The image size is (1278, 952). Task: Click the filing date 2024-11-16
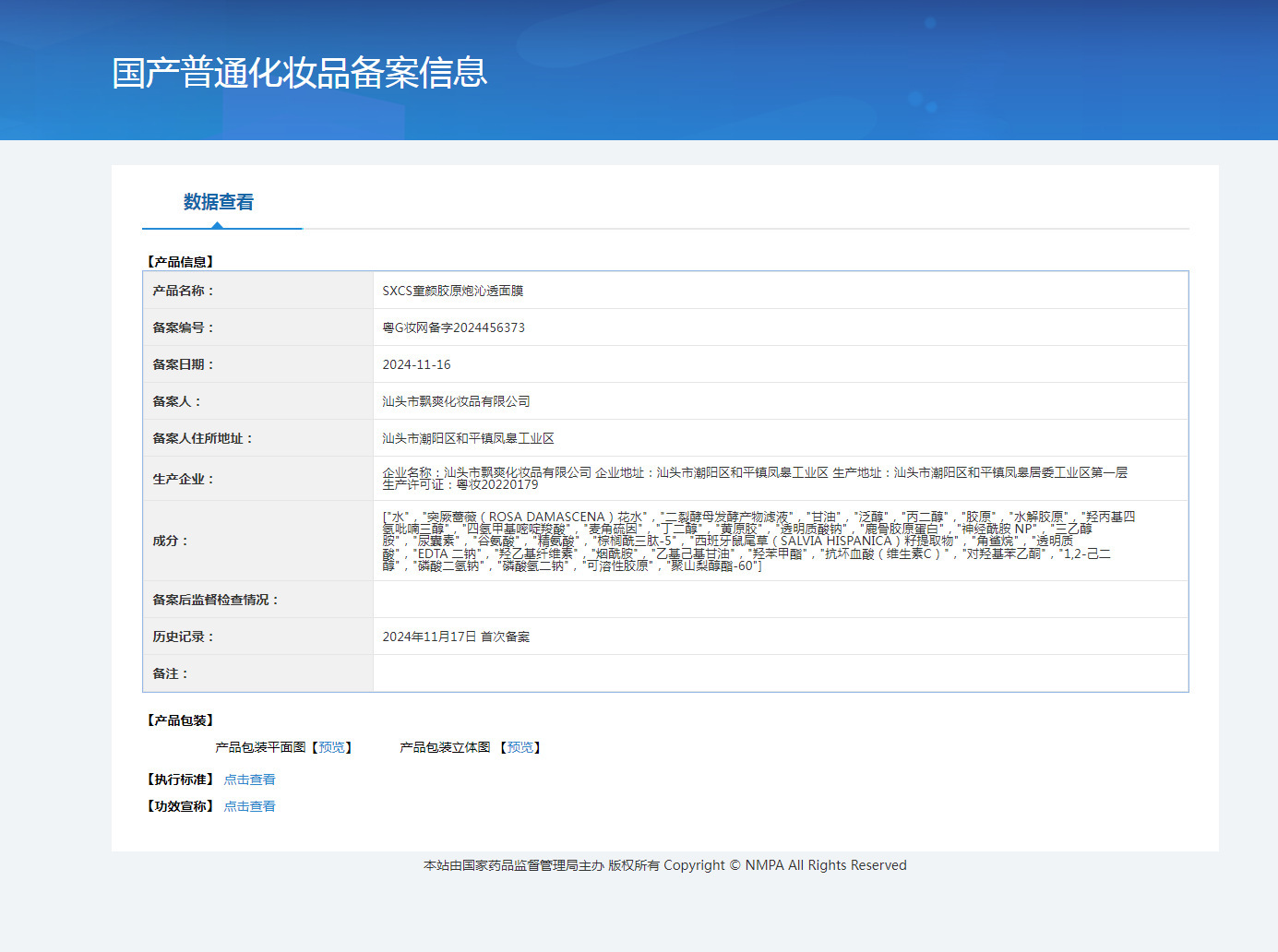coord(417,364)
